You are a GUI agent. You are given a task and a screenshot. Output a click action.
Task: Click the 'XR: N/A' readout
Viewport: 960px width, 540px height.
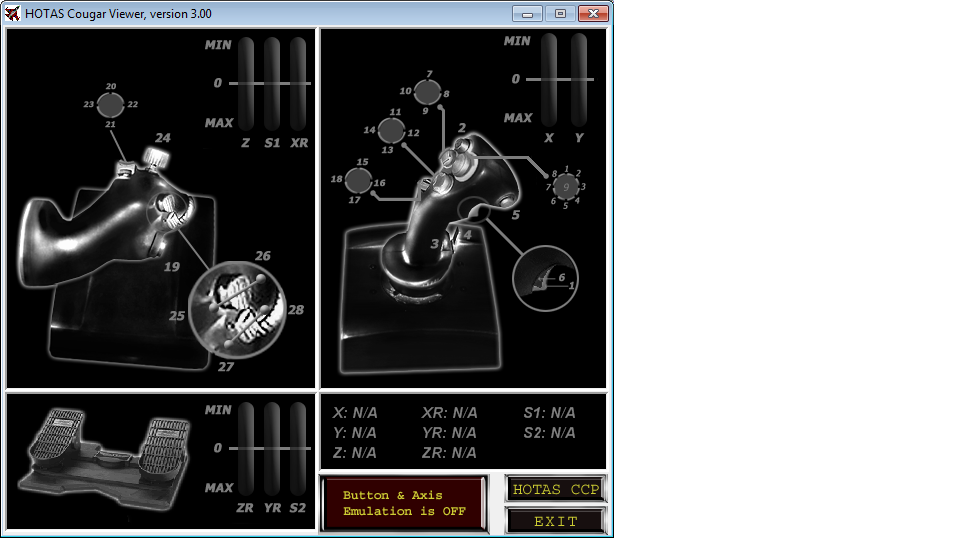coord(449,413)
